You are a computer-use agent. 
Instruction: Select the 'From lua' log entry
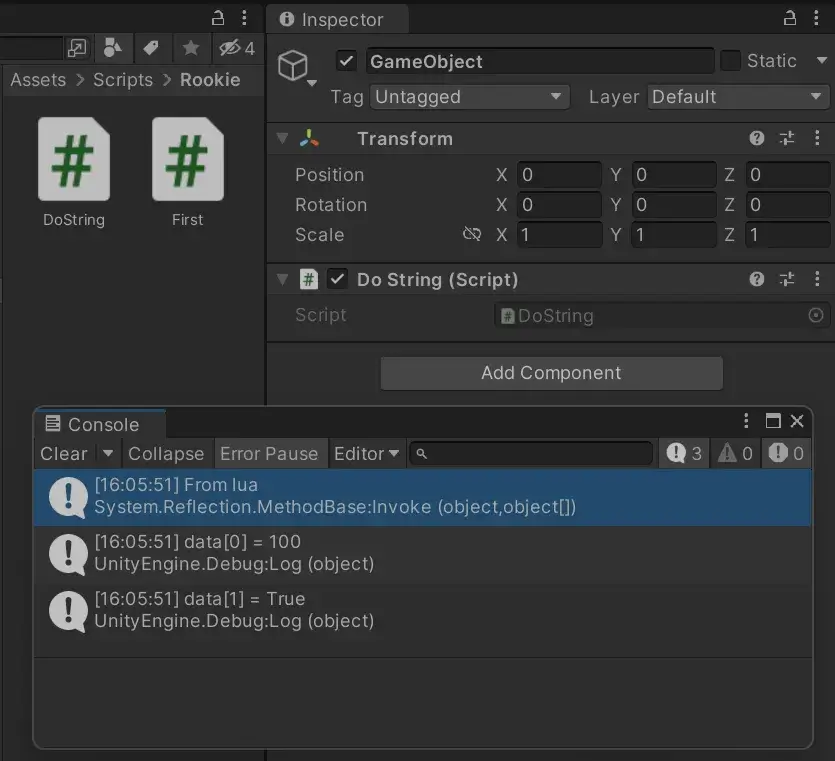[x=423, y=497]
